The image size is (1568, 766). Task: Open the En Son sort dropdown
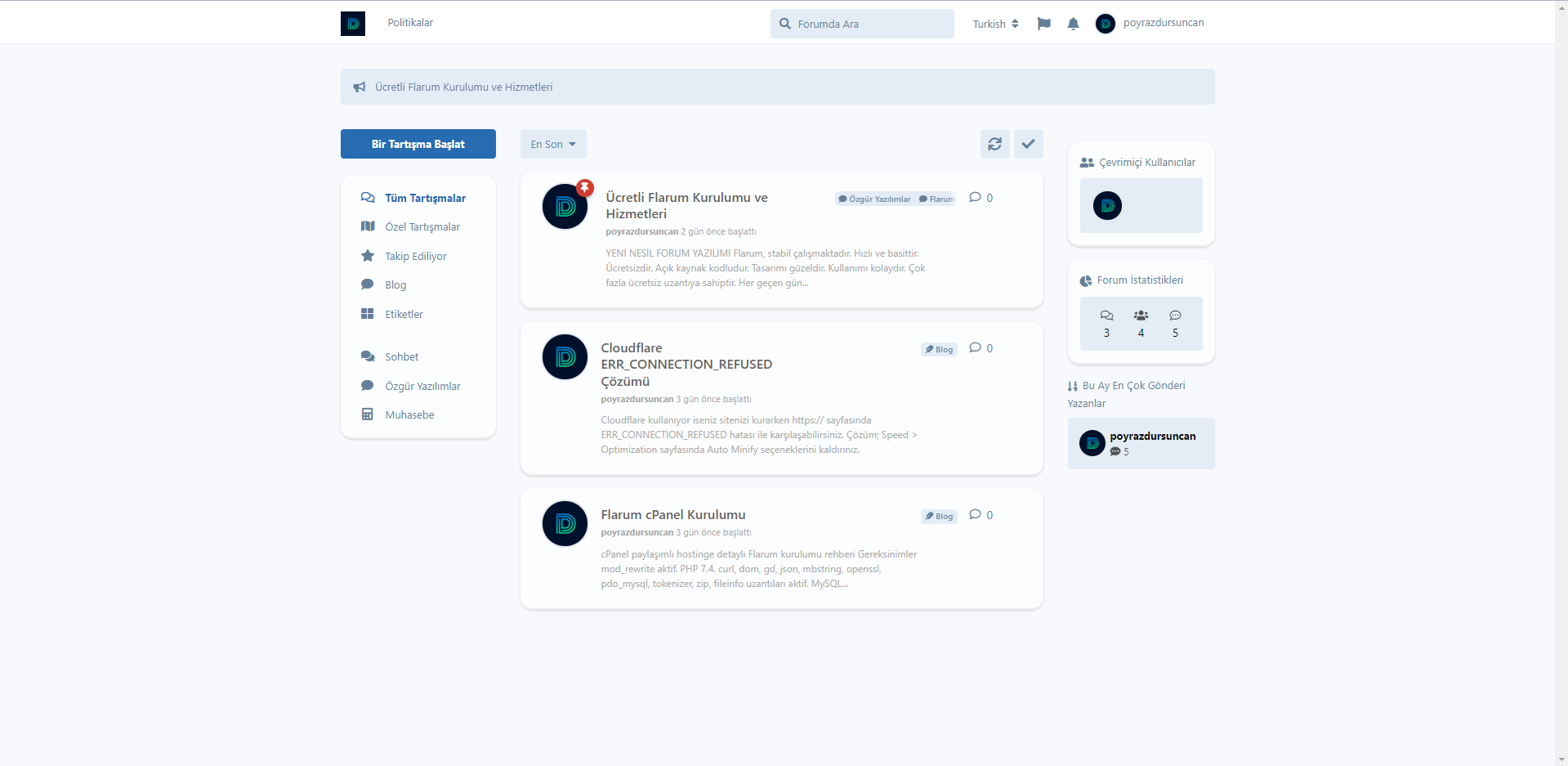point(553,144)
